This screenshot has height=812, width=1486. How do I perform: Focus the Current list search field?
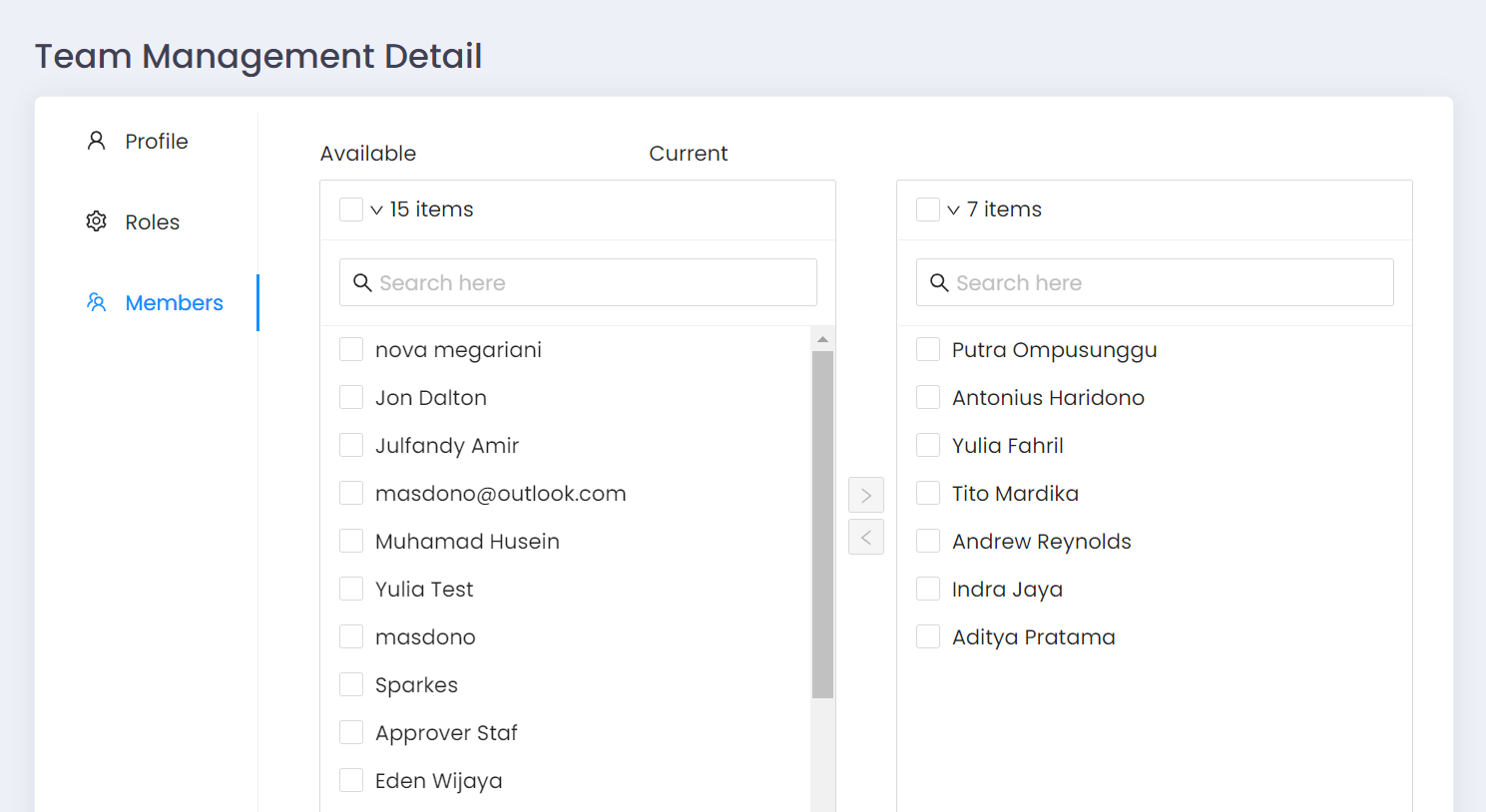coord(1155,282)
